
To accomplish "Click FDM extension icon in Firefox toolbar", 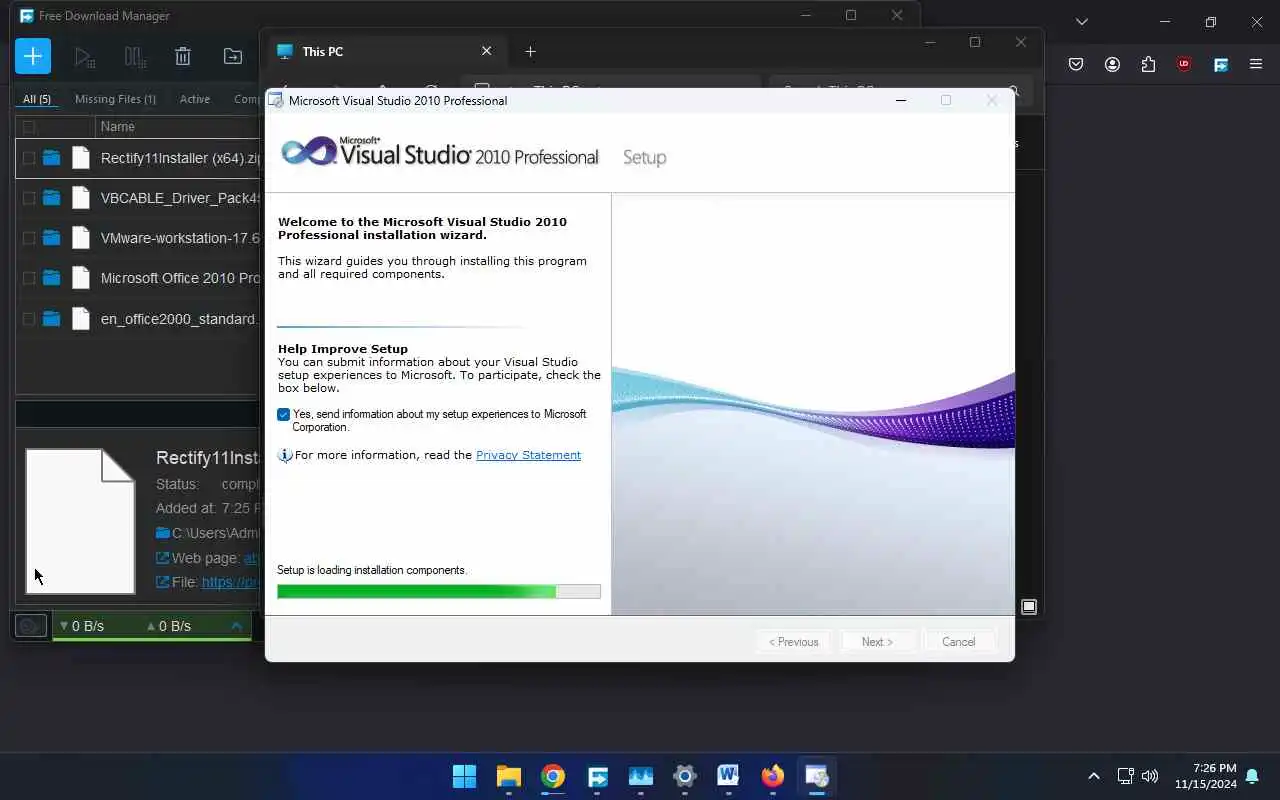I will tap(1220, 64).
